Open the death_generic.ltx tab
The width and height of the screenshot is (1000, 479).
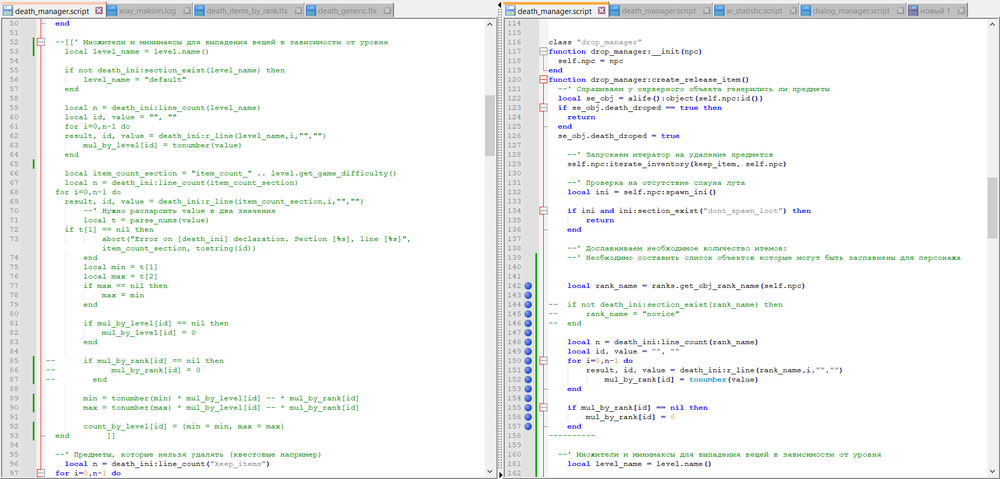[x=349, y=11]
